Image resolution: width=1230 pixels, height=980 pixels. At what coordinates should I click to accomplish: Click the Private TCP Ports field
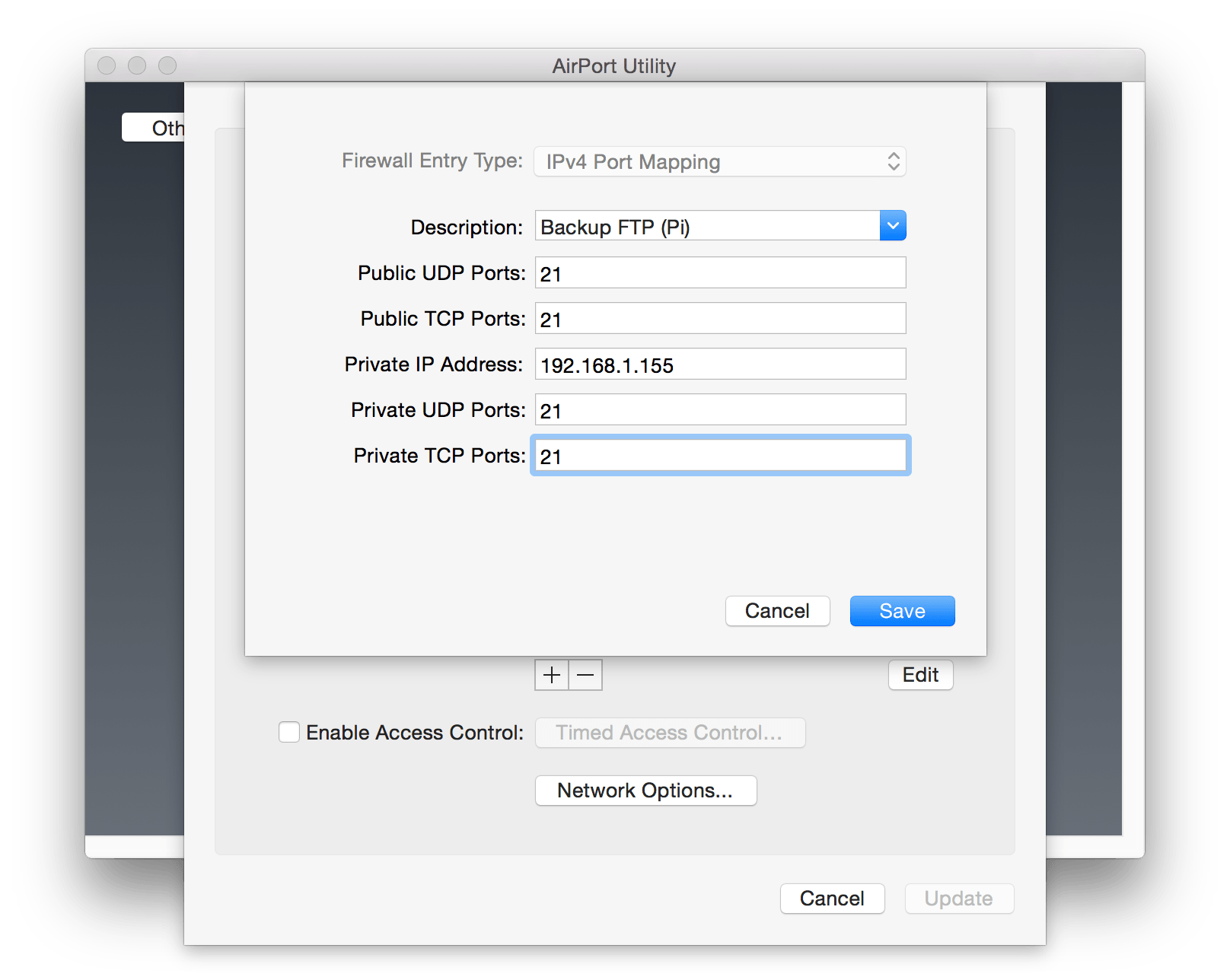point(720,455)
